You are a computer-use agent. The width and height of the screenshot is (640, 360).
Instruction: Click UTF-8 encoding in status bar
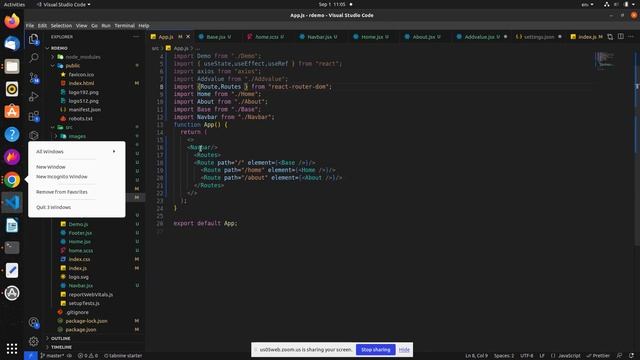(x=527, y=356)
